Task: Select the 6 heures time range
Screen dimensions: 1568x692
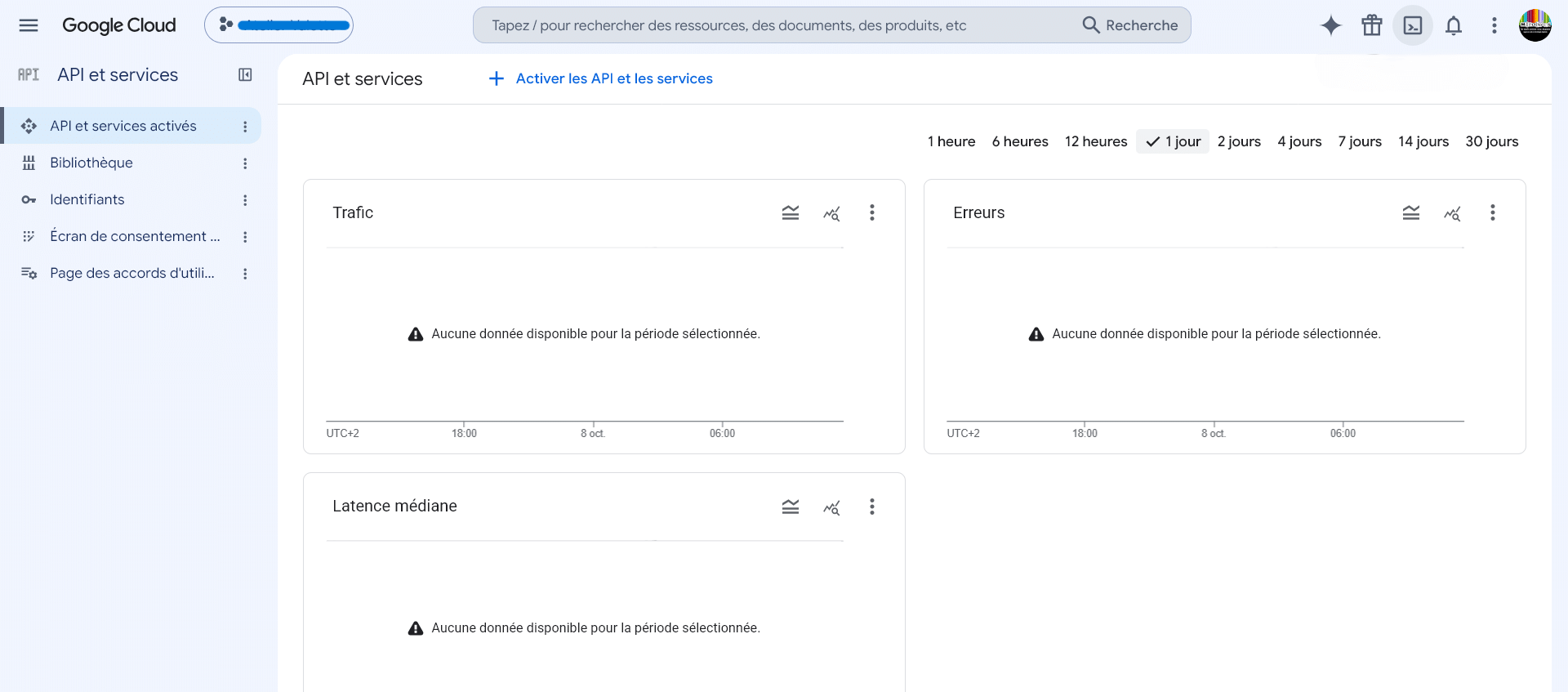Action: pyautogui.click(x=1020, y=141)
